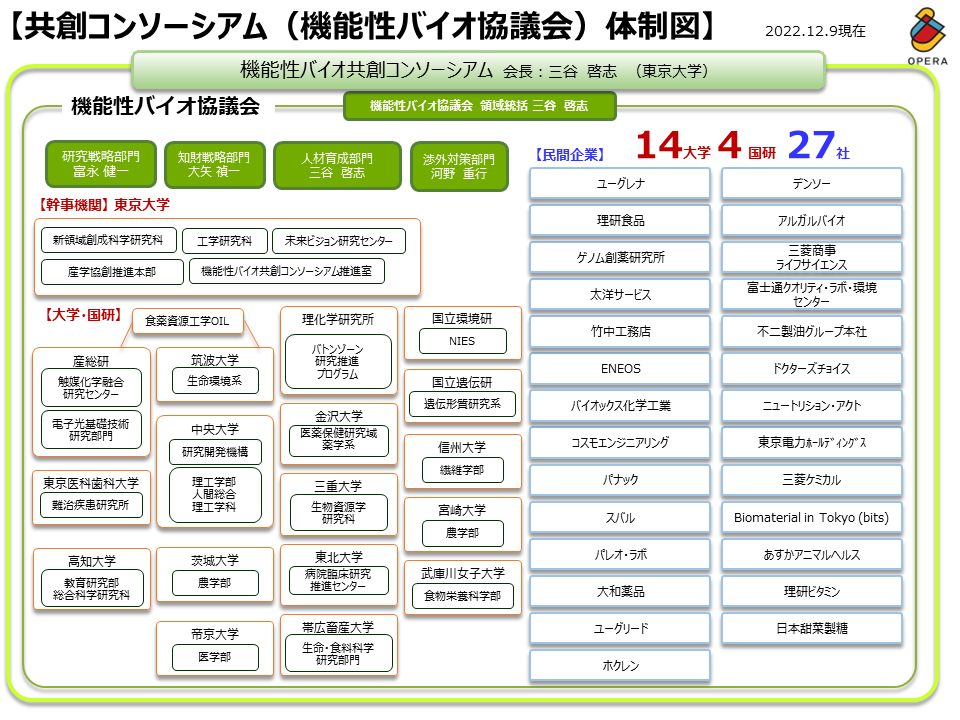Select 東京電力ホールディングス company box
The width and height of the screenshot is (960, 720).
pos(812,443)
